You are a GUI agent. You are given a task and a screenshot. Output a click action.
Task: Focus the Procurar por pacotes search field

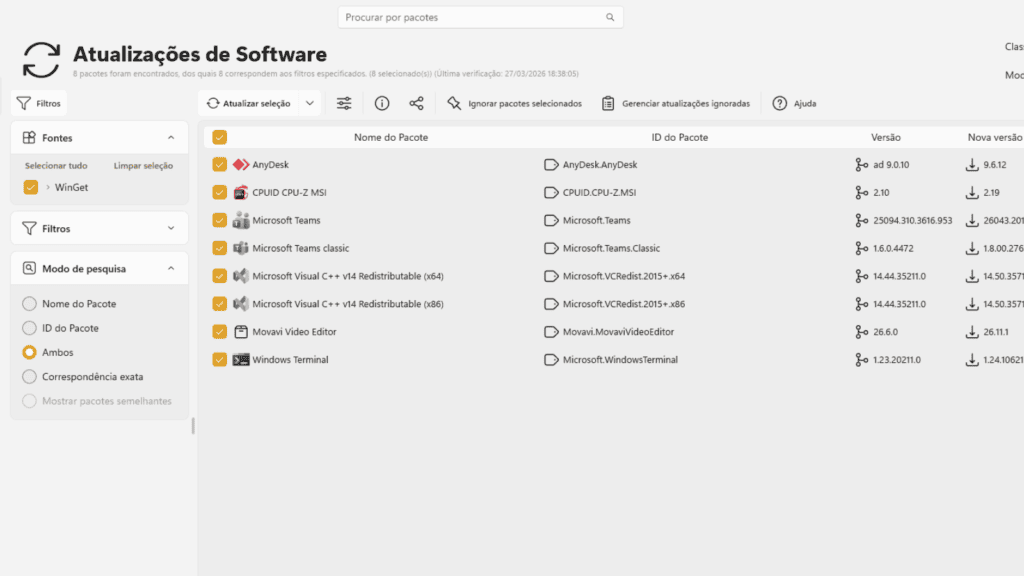[480, 18]
